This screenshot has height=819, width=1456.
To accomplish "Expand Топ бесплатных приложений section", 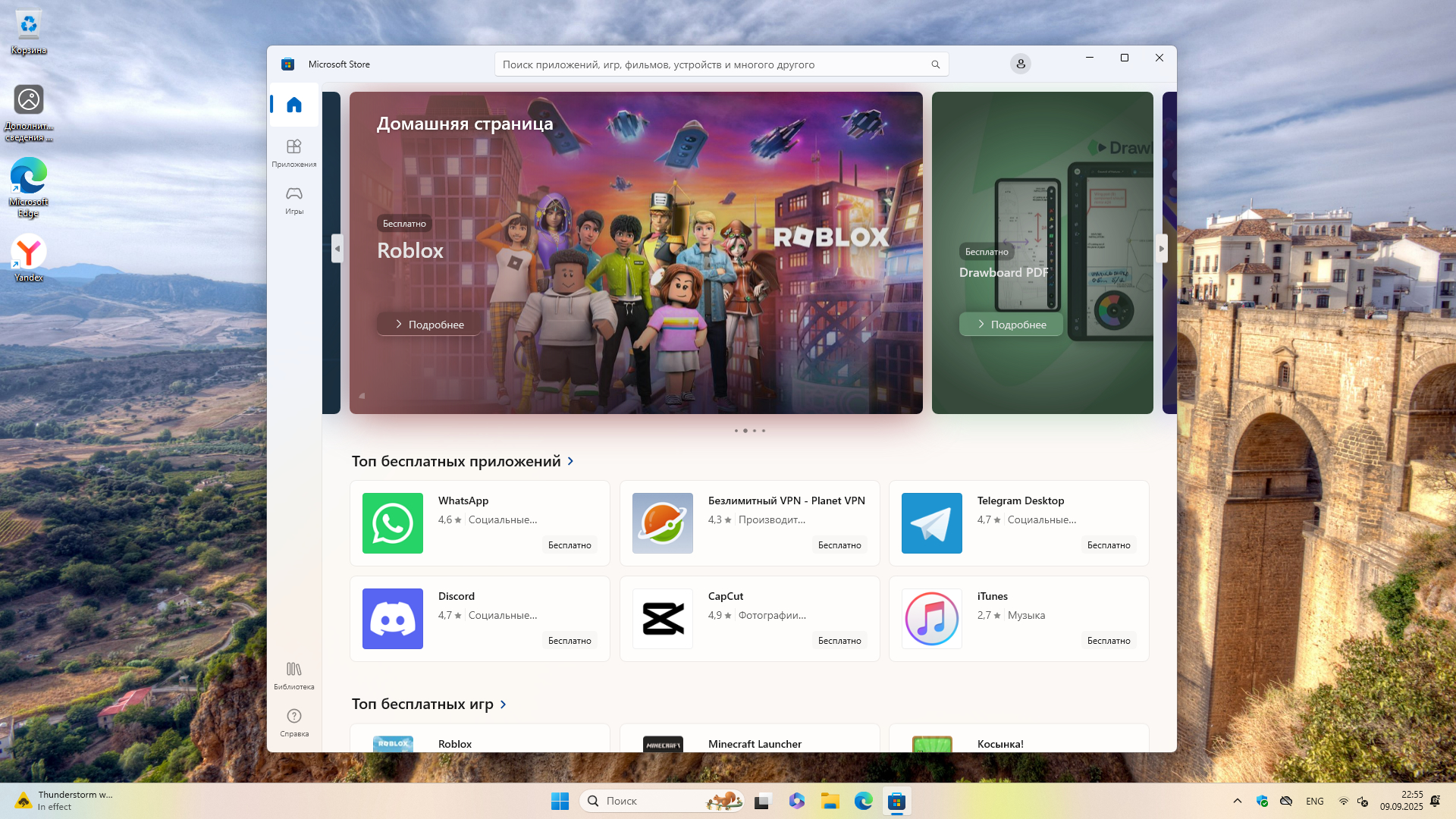I will [x=571, y=461].
